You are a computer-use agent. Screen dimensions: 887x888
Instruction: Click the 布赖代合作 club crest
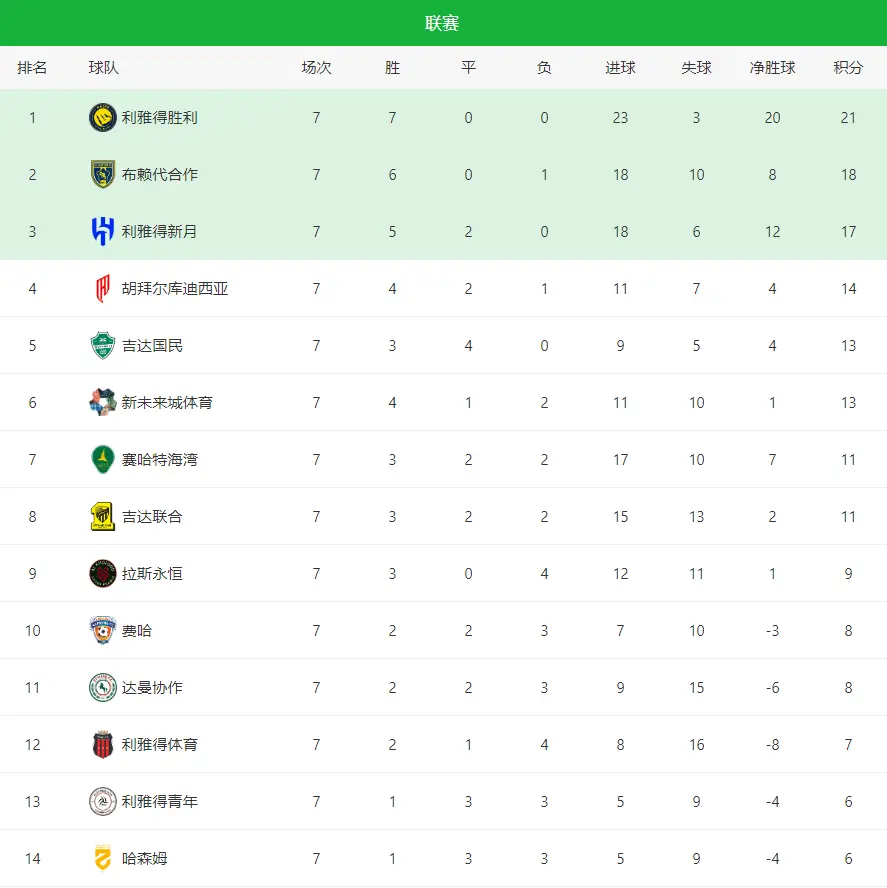[x=103, y=174]
